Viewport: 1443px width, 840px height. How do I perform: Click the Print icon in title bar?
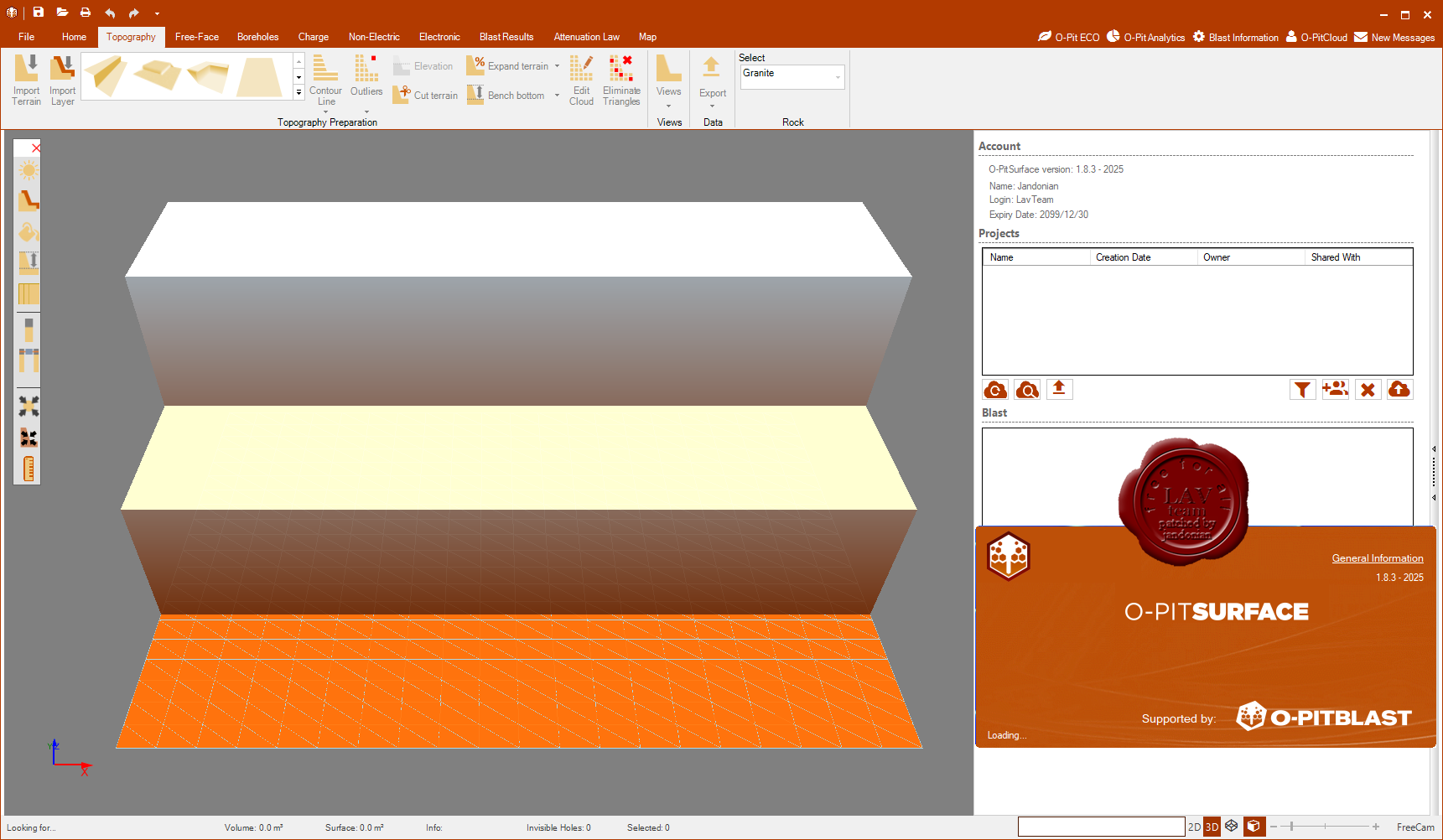86,13
